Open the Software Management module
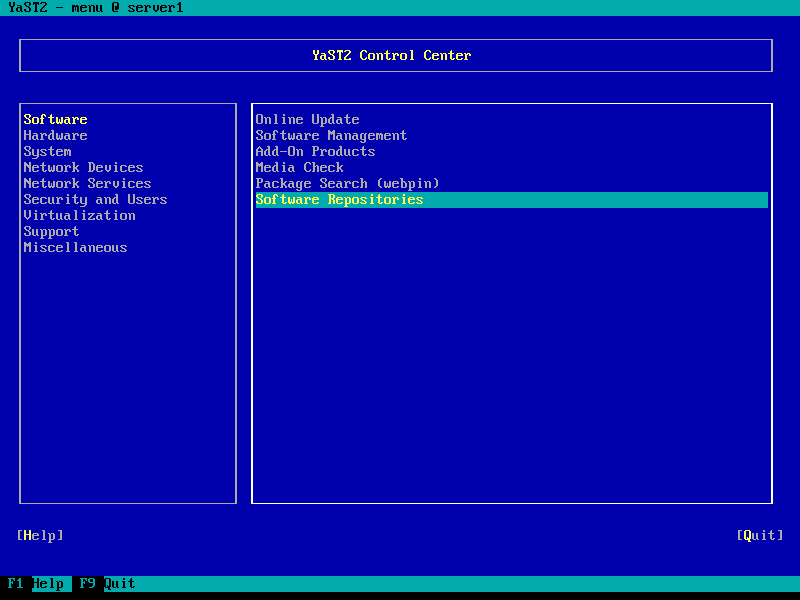Viewport: 800px width, 600px height. click(x=331, y=136)
